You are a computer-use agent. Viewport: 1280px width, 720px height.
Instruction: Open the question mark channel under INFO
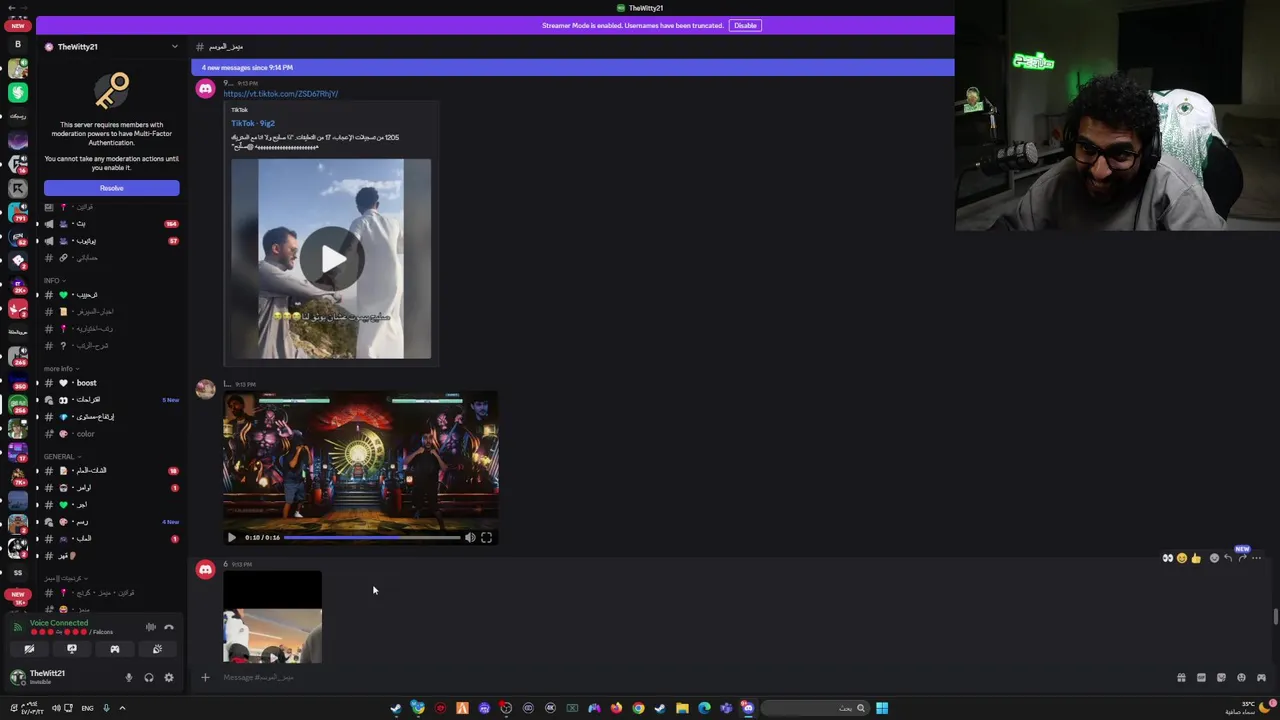coord(110,346)
